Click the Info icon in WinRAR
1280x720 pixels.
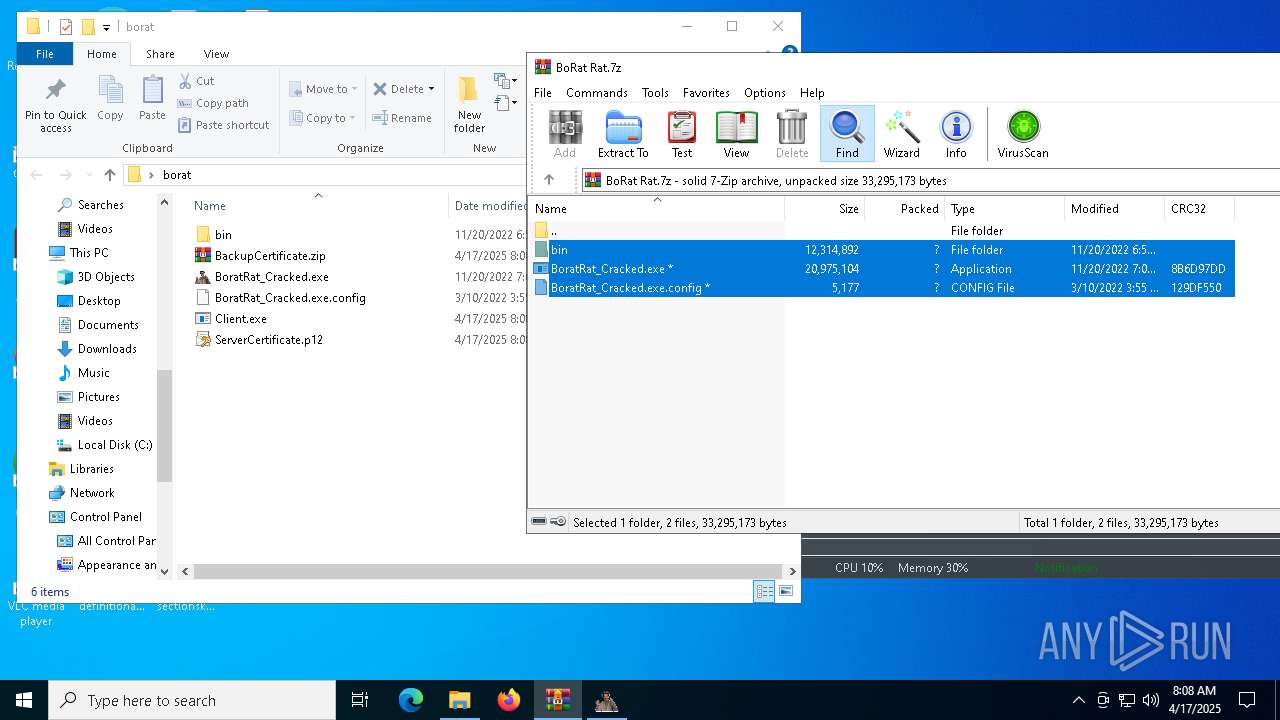(956, 134)
